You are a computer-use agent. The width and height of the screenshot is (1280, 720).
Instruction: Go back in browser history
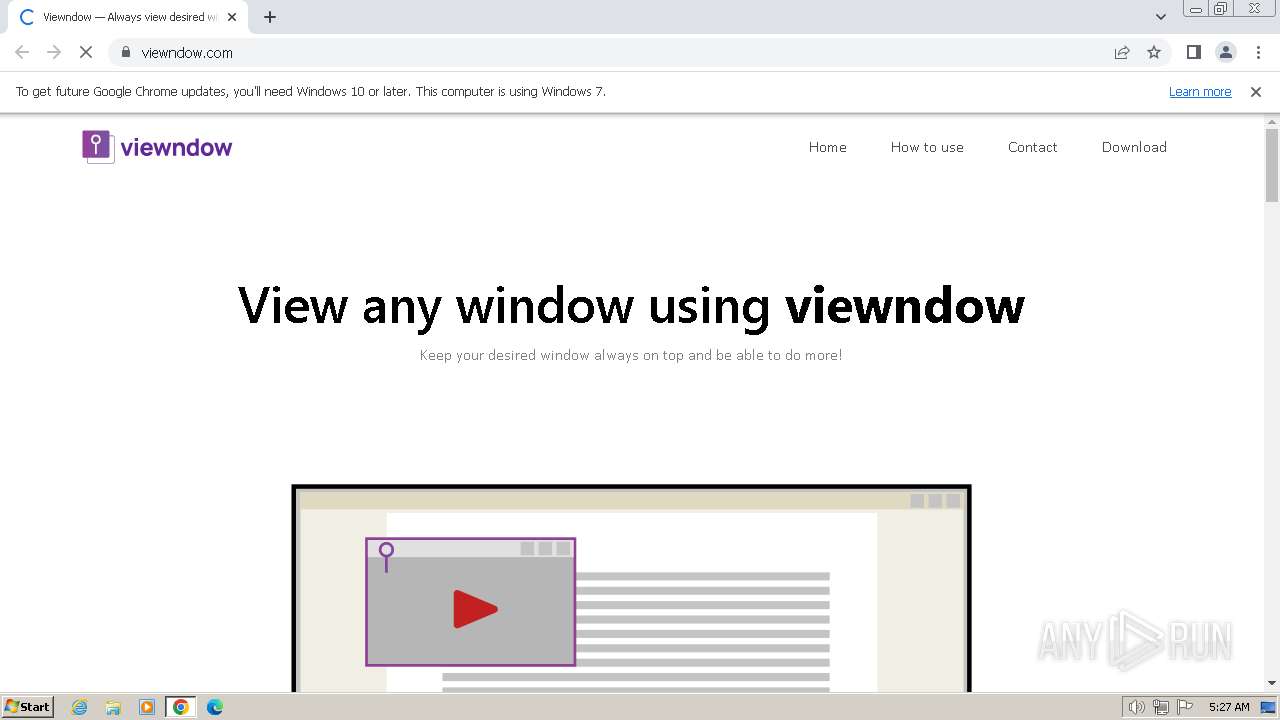tap(22, 52)
